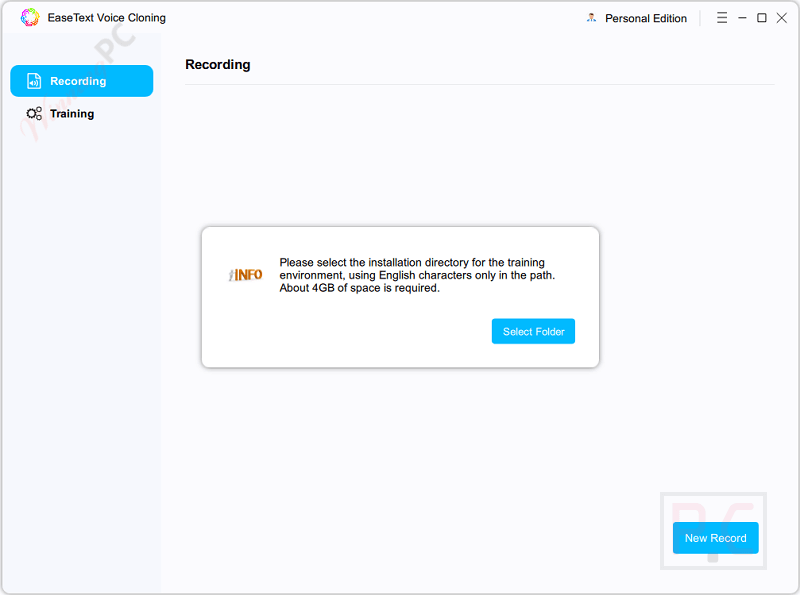Click the 'EaseText Voice Cloning' title text
Viewport: 800px width, 595px height.
(x=107, y=18)
